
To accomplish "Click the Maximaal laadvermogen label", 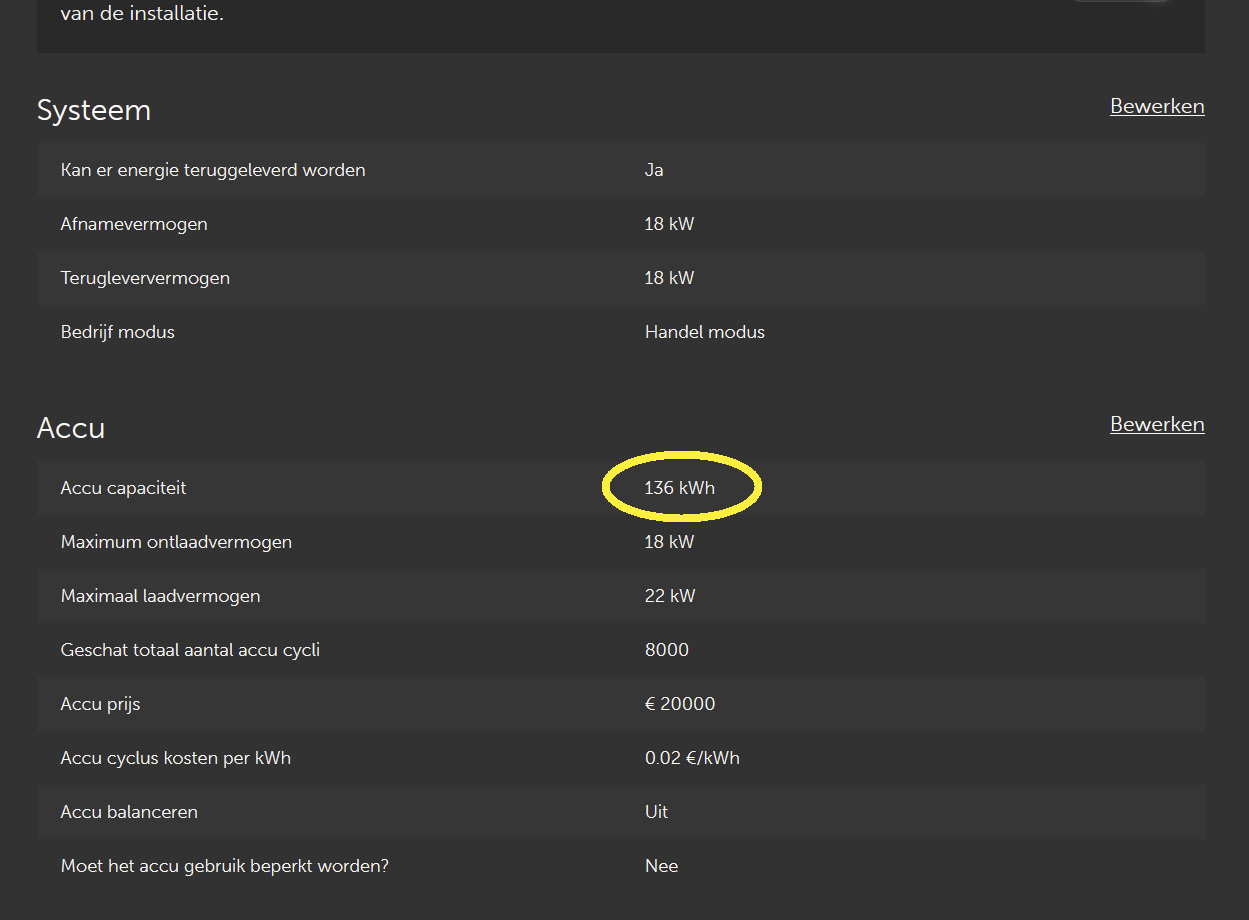I will point(160,596).
